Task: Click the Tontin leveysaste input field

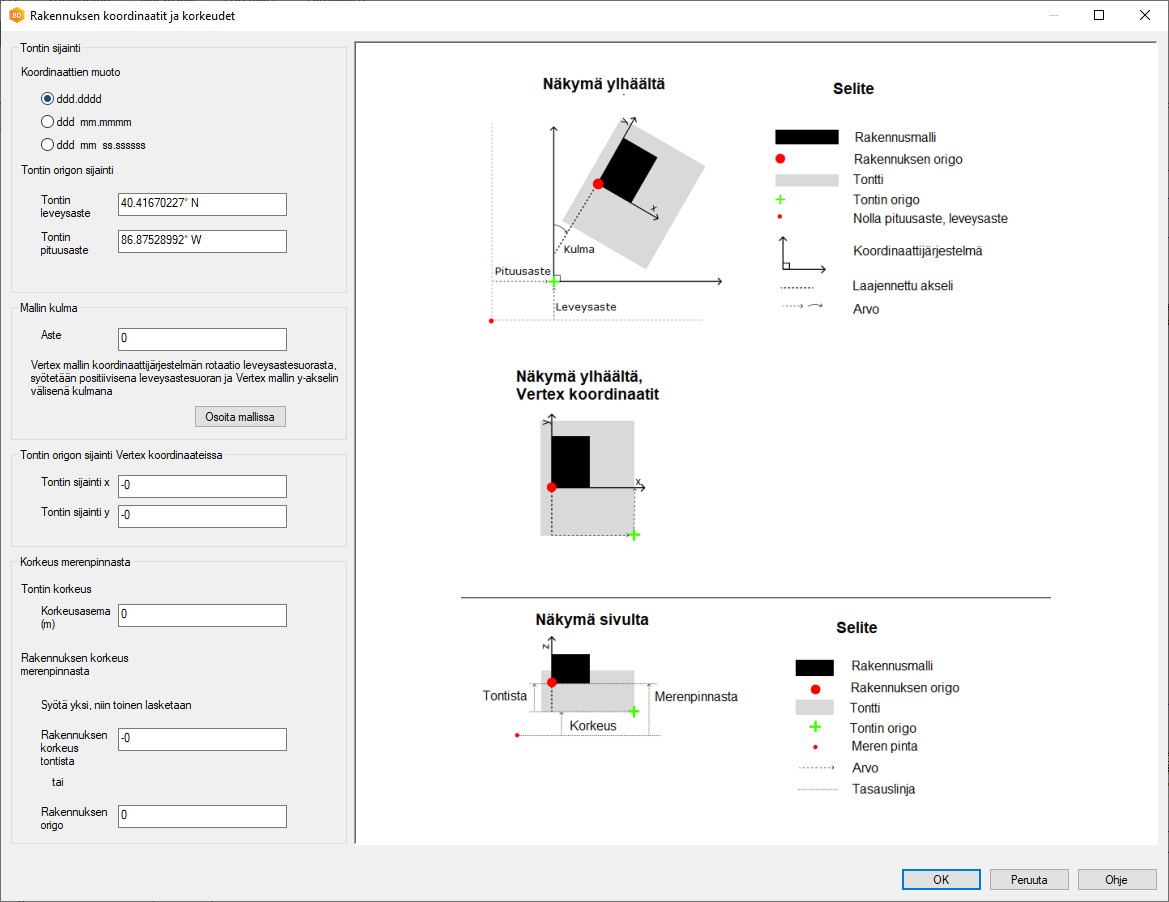Action: pos(202,204)
